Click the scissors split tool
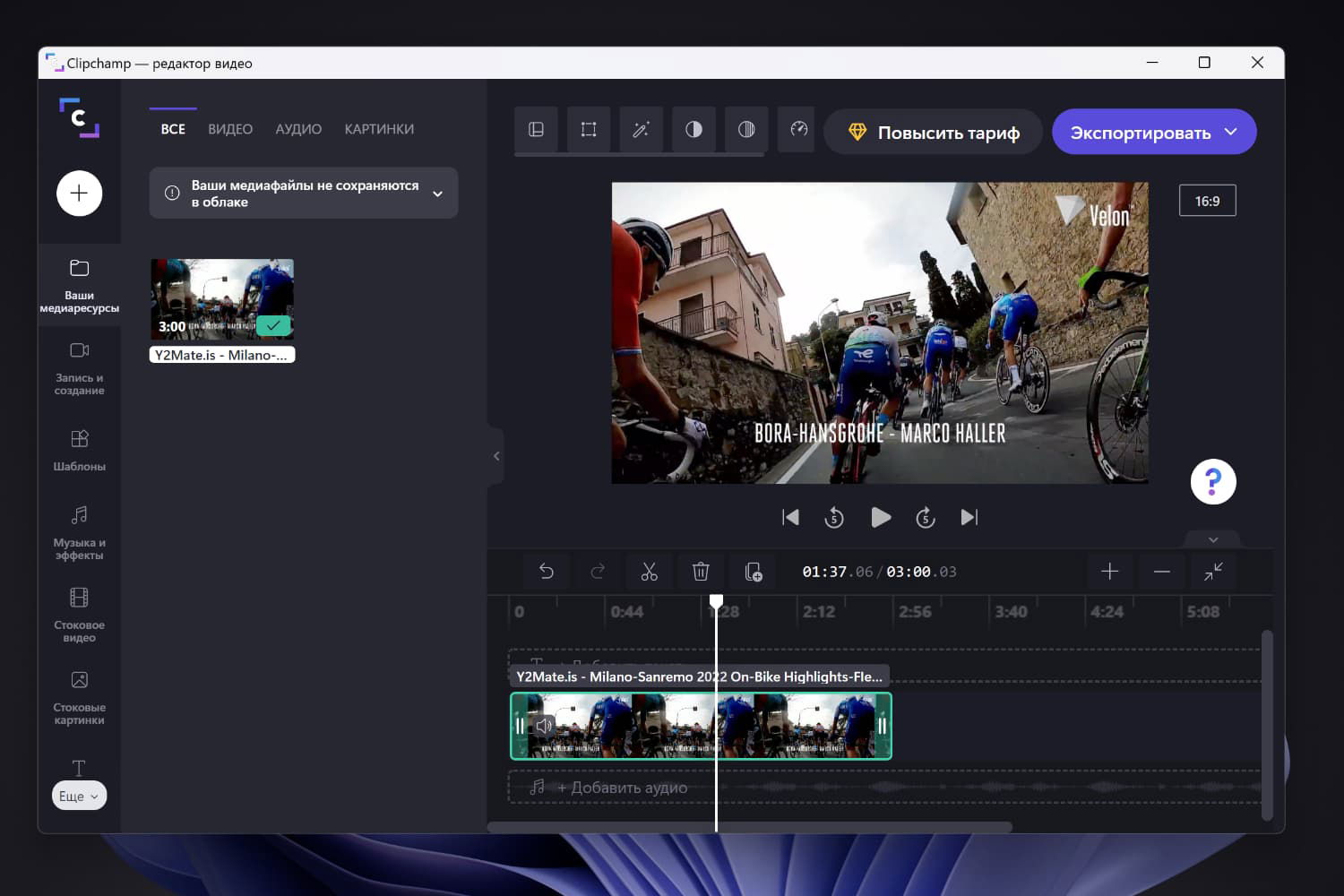This screenshot has width=1344, height=896. pos(649,572)
